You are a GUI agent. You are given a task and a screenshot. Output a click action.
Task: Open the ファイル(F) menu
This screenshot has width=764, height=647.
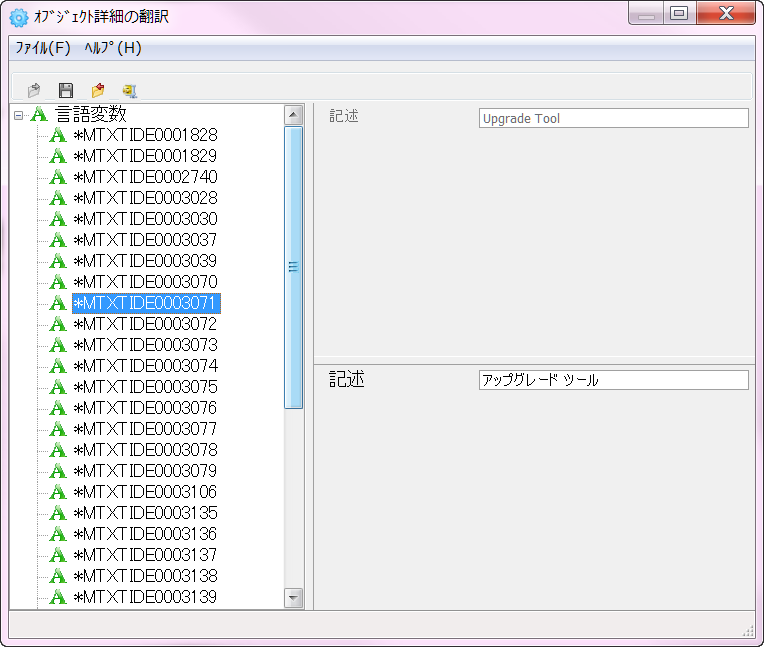43,48
